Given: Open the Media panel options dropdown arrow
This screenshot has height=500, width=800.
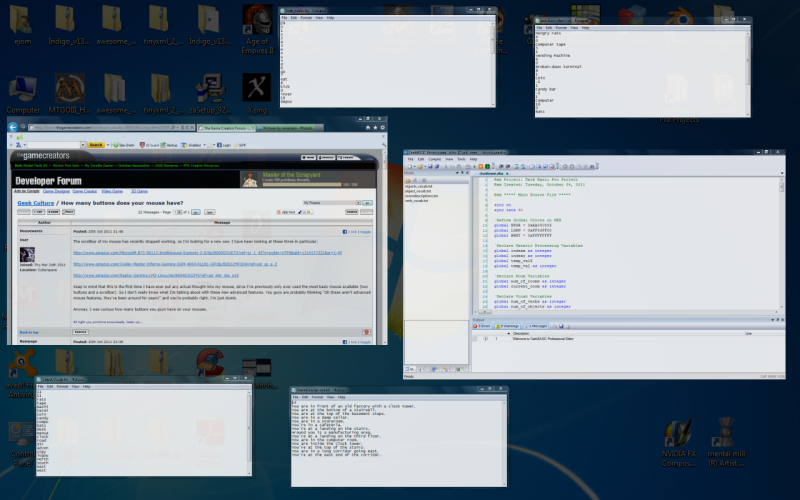Looking at the screenshot, I should click(x=457, y=172).
